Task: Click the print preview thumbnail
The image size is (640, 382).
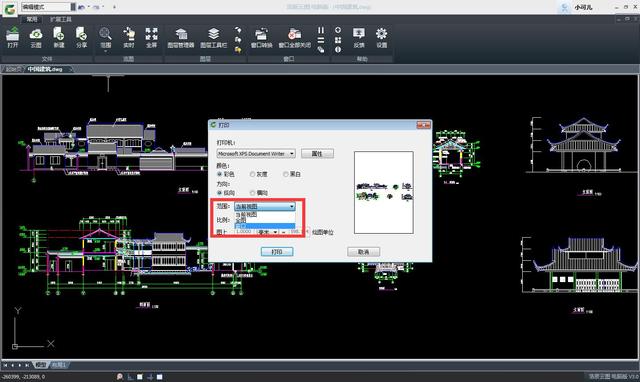Action: [384, 193]
